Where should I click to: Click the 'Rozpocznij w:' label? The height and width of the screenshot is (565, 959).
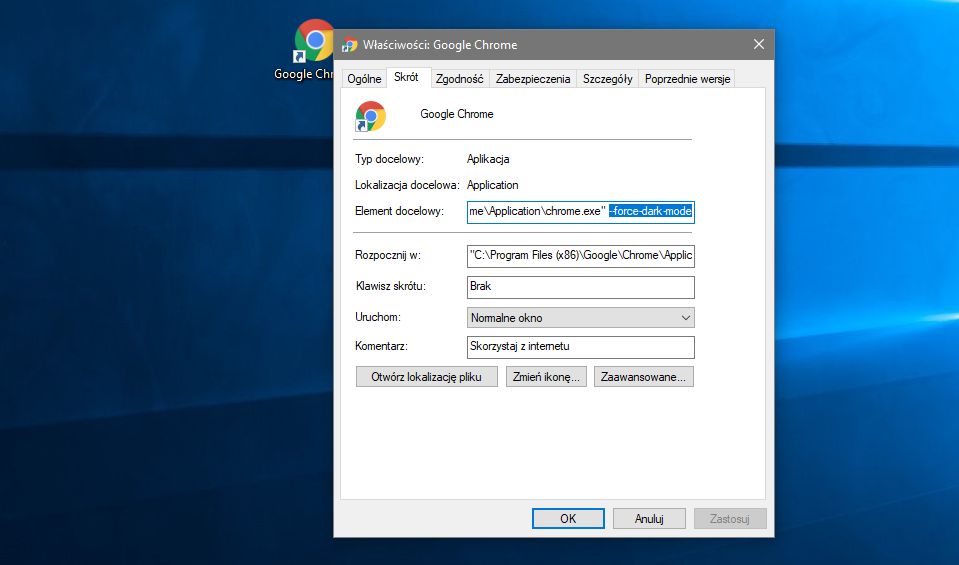click(x=388, y=256)
